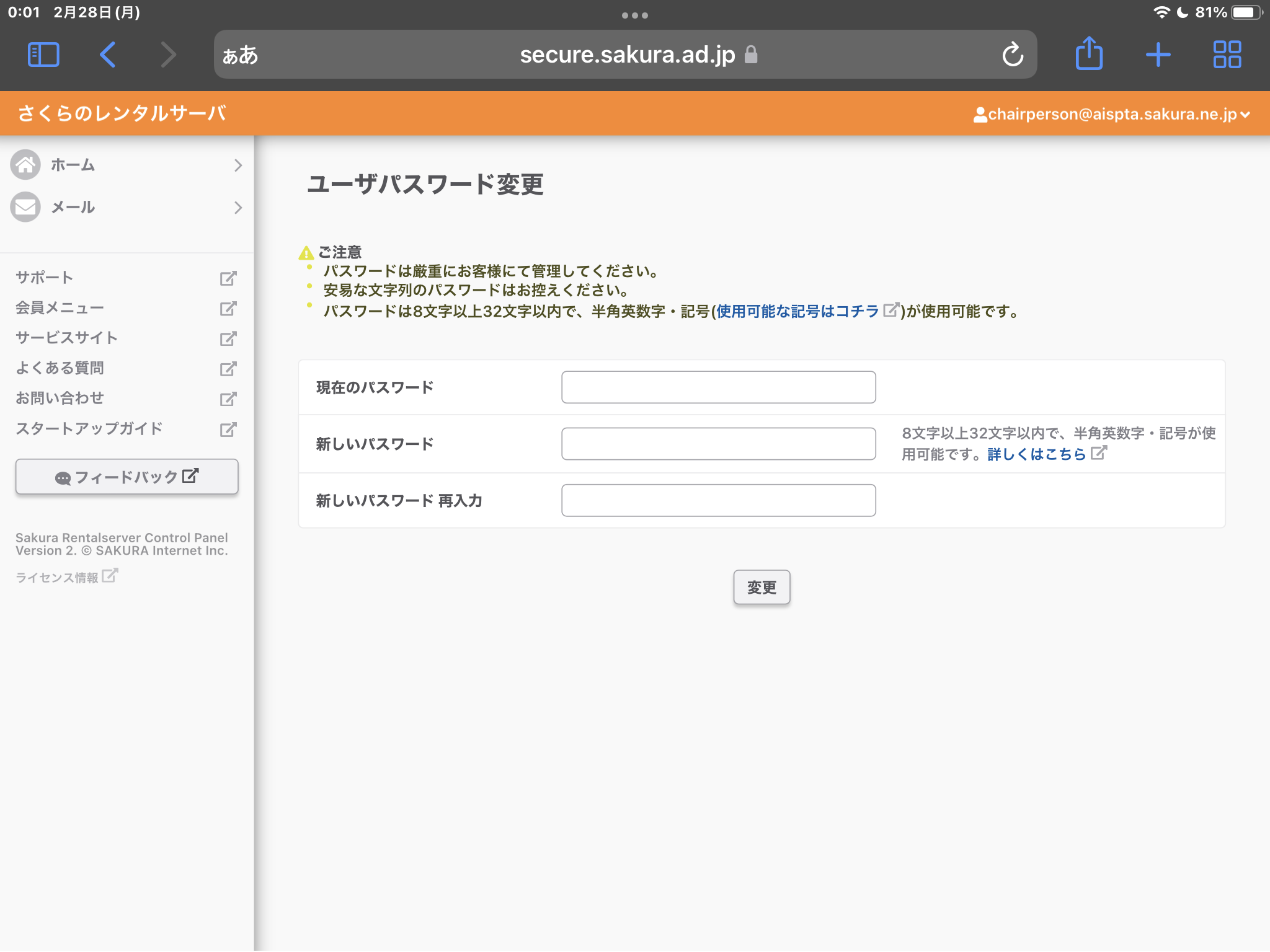The height and width of the screenshot is (952, 1270).
Task: Show tab overview grid icon
Action: tap(1227, 55)
